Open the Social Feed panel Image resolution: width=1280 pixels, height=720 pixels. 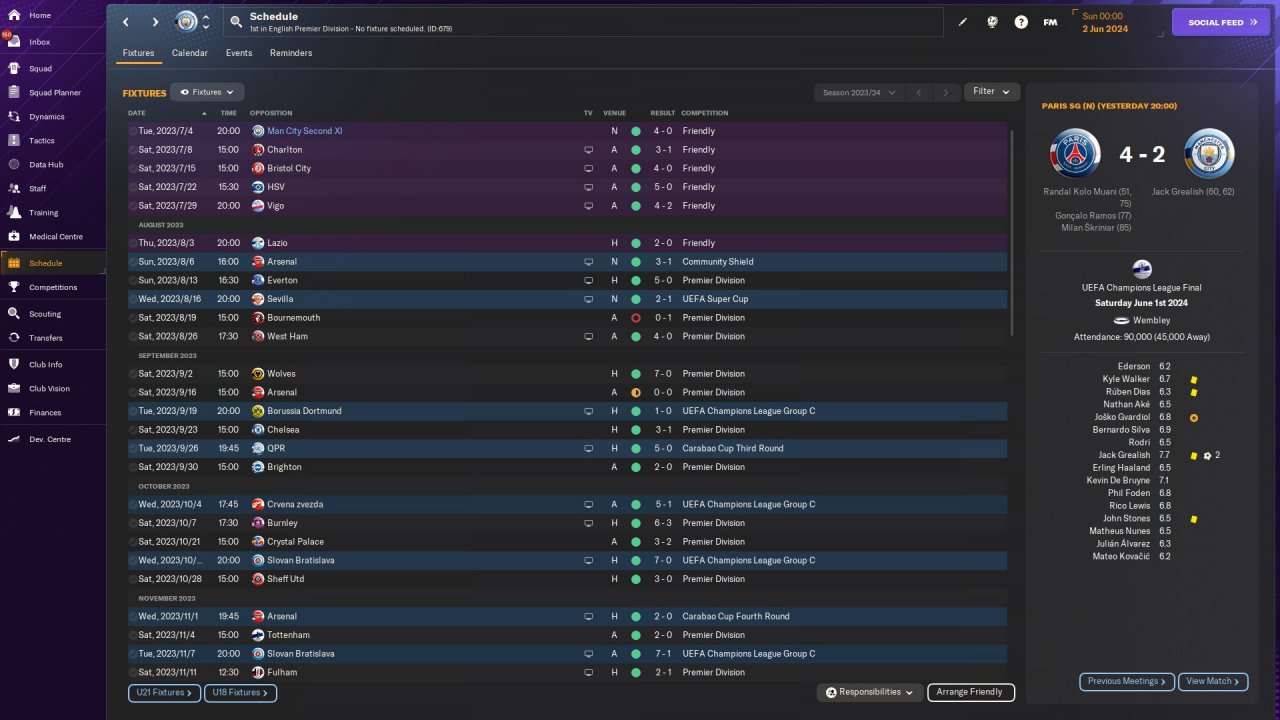click(1220, 22)
